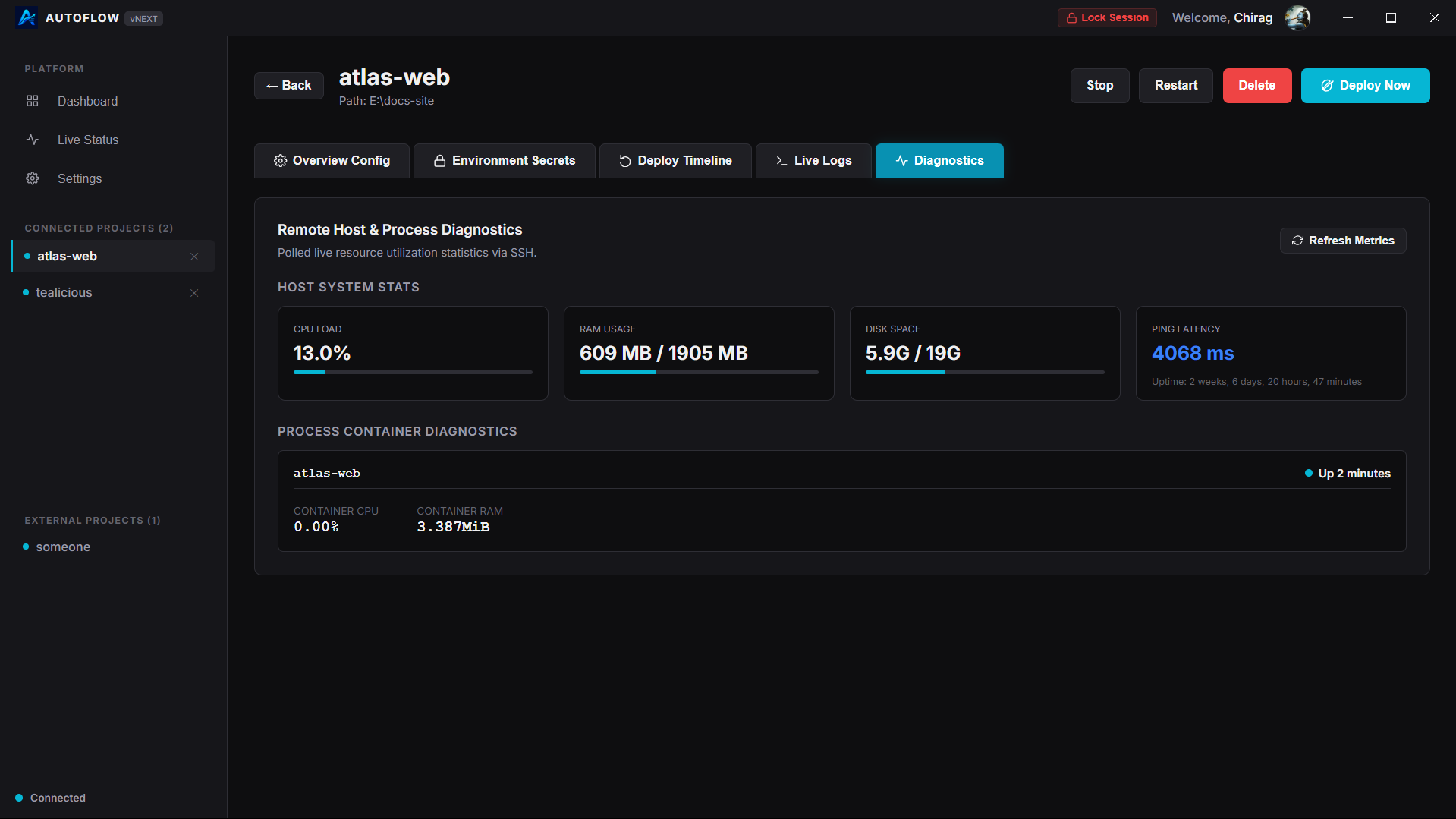Click the history icon on Deploy Timeline tab
Image resolution: width=1456 pixels, height=819 pixels.
point(625,161)
